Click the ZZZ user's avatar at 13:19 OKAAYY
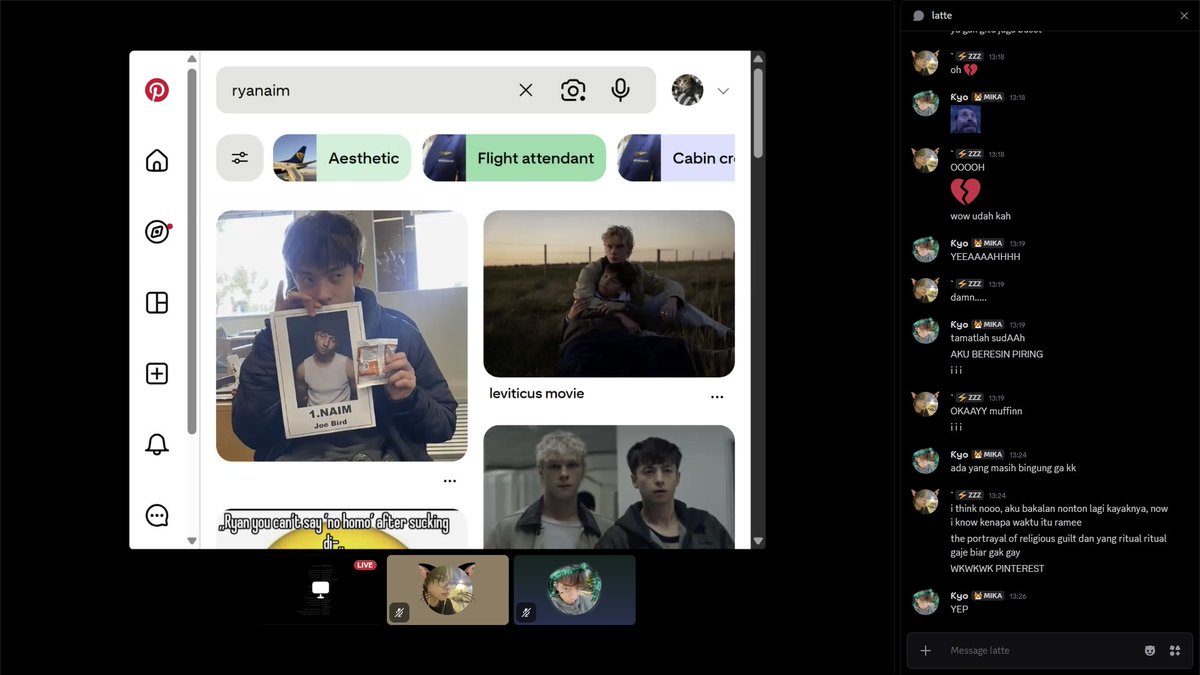This screenshot has width=1200, height=675. pyautogui.click(x=926, y=404)
